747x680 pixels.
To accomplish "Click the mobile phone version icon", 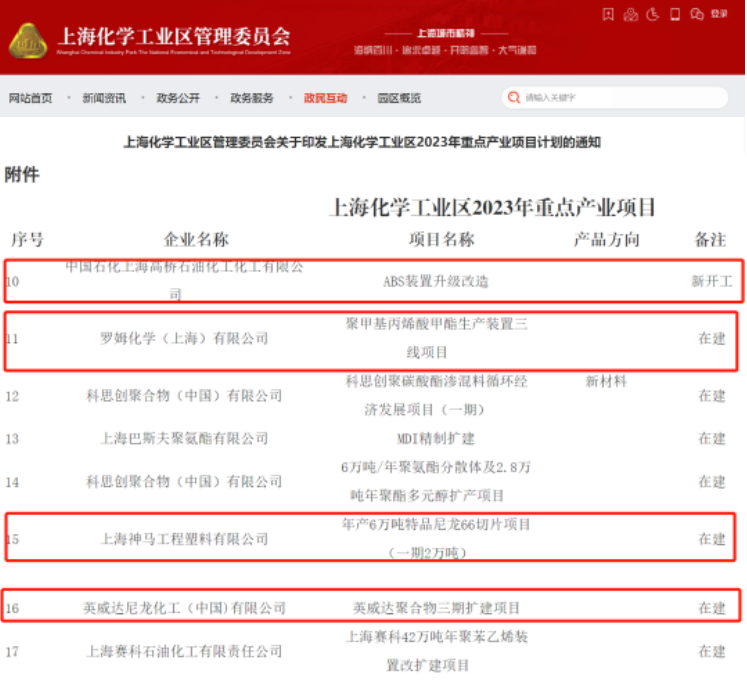I will (675, 14).
